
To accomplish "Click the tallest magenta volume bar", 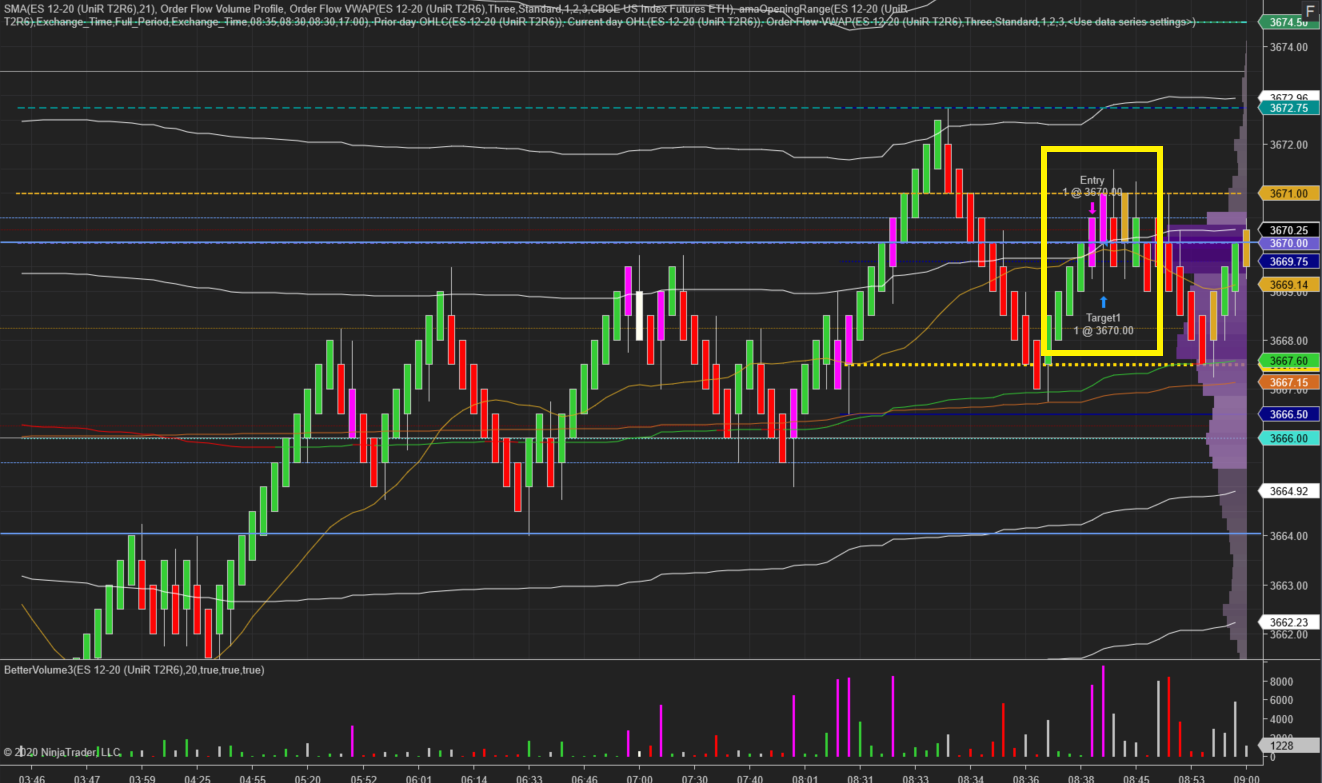I will pos(1103,711).
